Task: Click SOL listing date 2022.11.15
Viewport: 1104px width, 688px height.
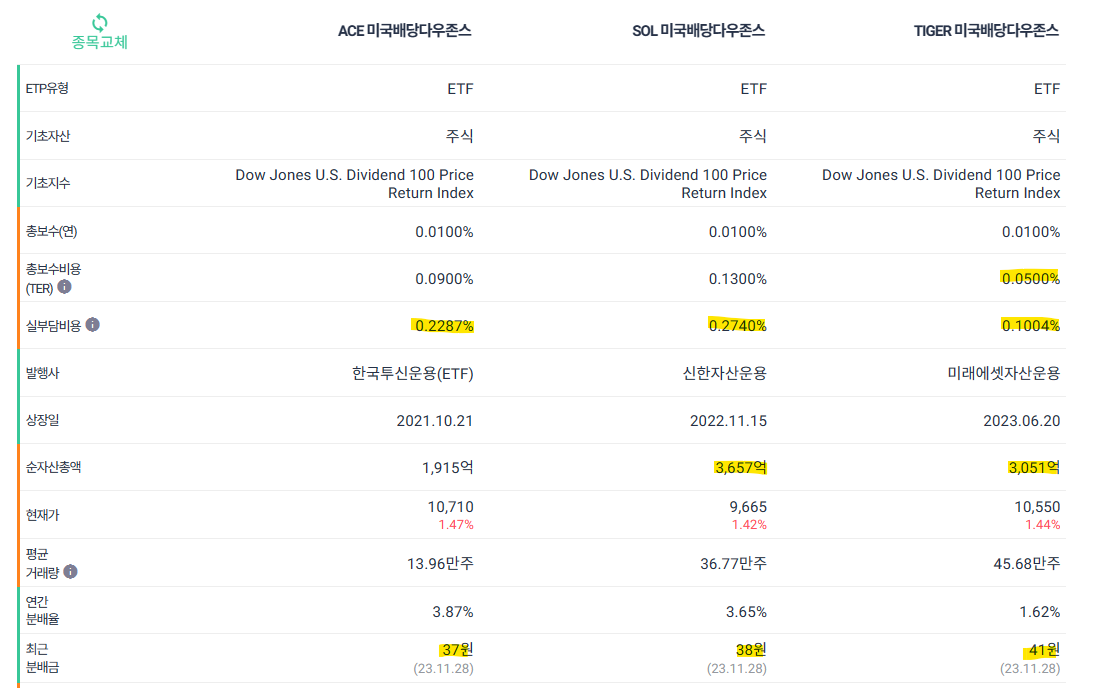Action: [728, 421]
